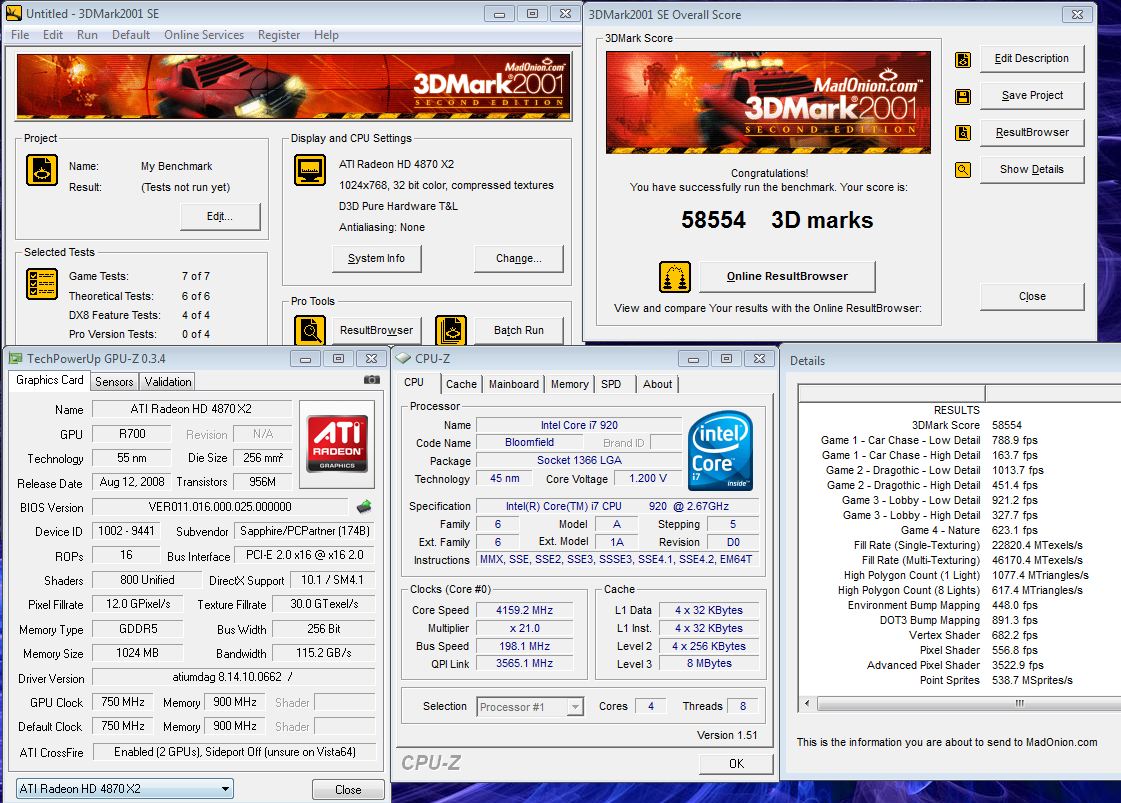1121x803 pixels.
Task: Click the ATI CrossFire status field
Action: click(x=234, y=752)
